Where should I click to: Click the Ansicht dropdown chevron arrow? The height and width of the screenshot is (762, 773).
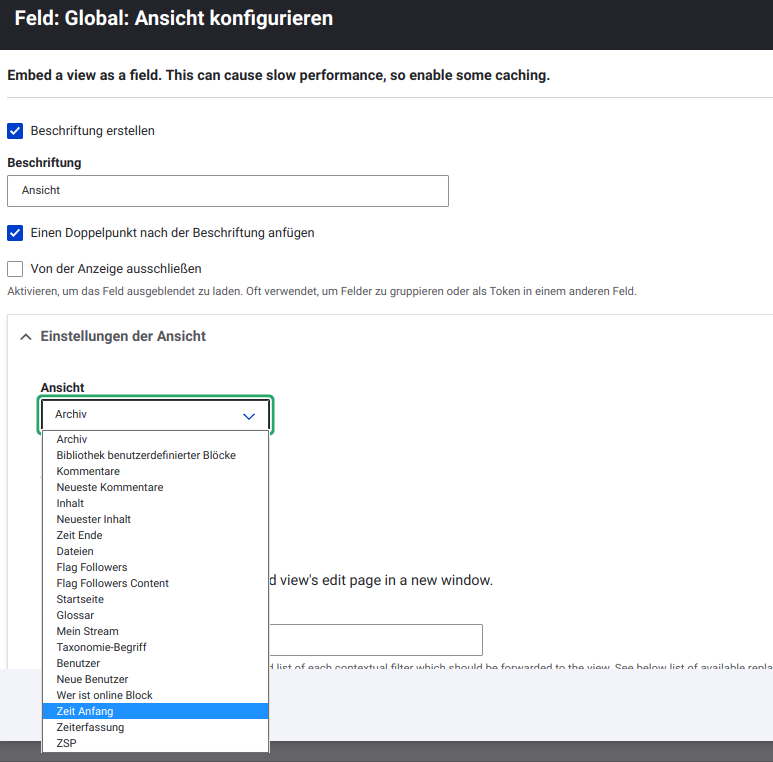click(249, 415)
